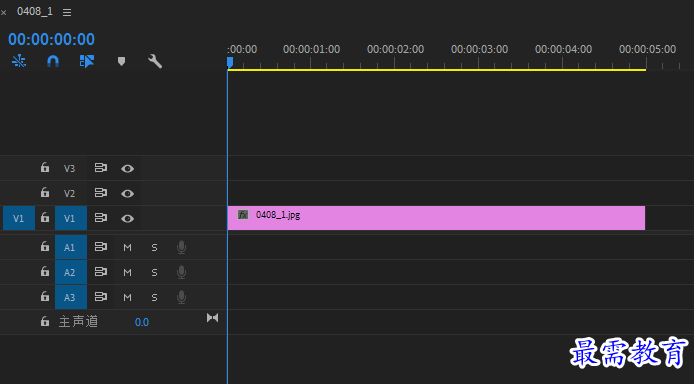This screenshot has height=384, width=694.
Task: Solo audio track A3
Action: 154,297
